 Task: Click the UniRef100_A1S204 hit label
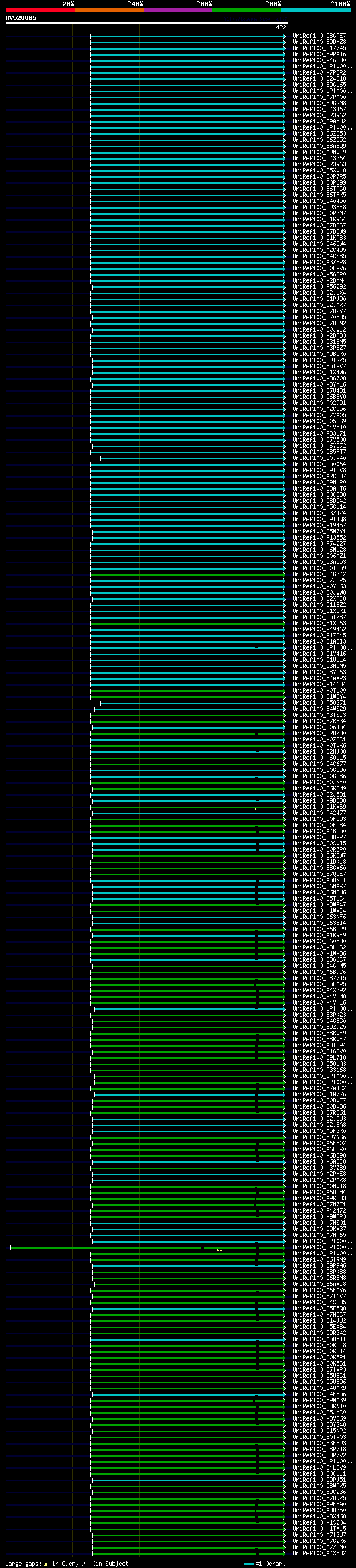click(x=319, y=1522)
